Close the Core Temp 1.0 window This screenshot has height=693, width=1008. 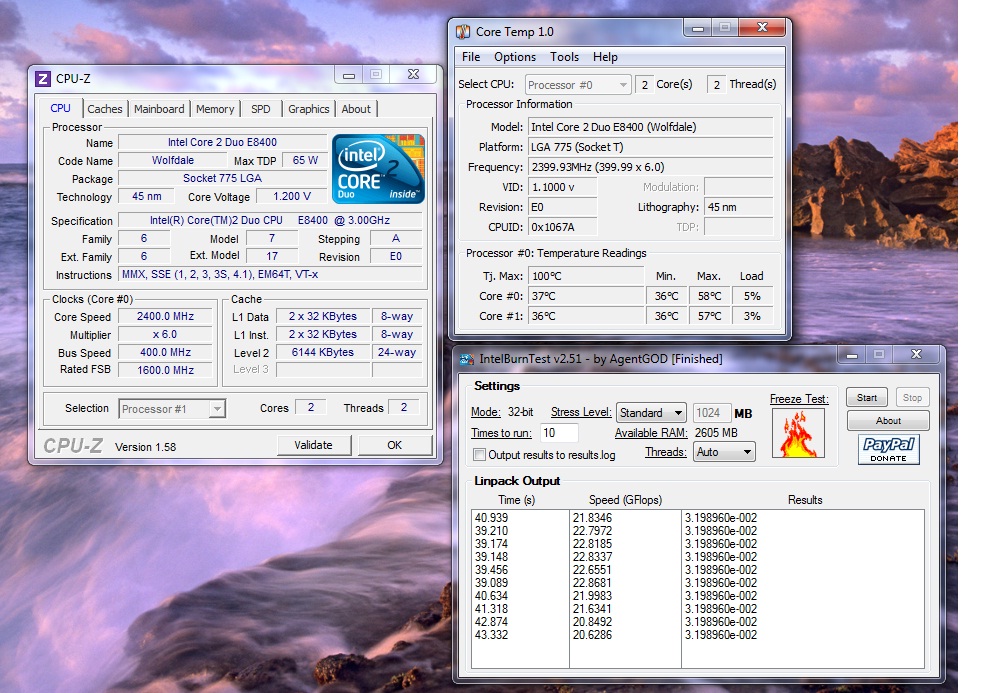(762, 28)
